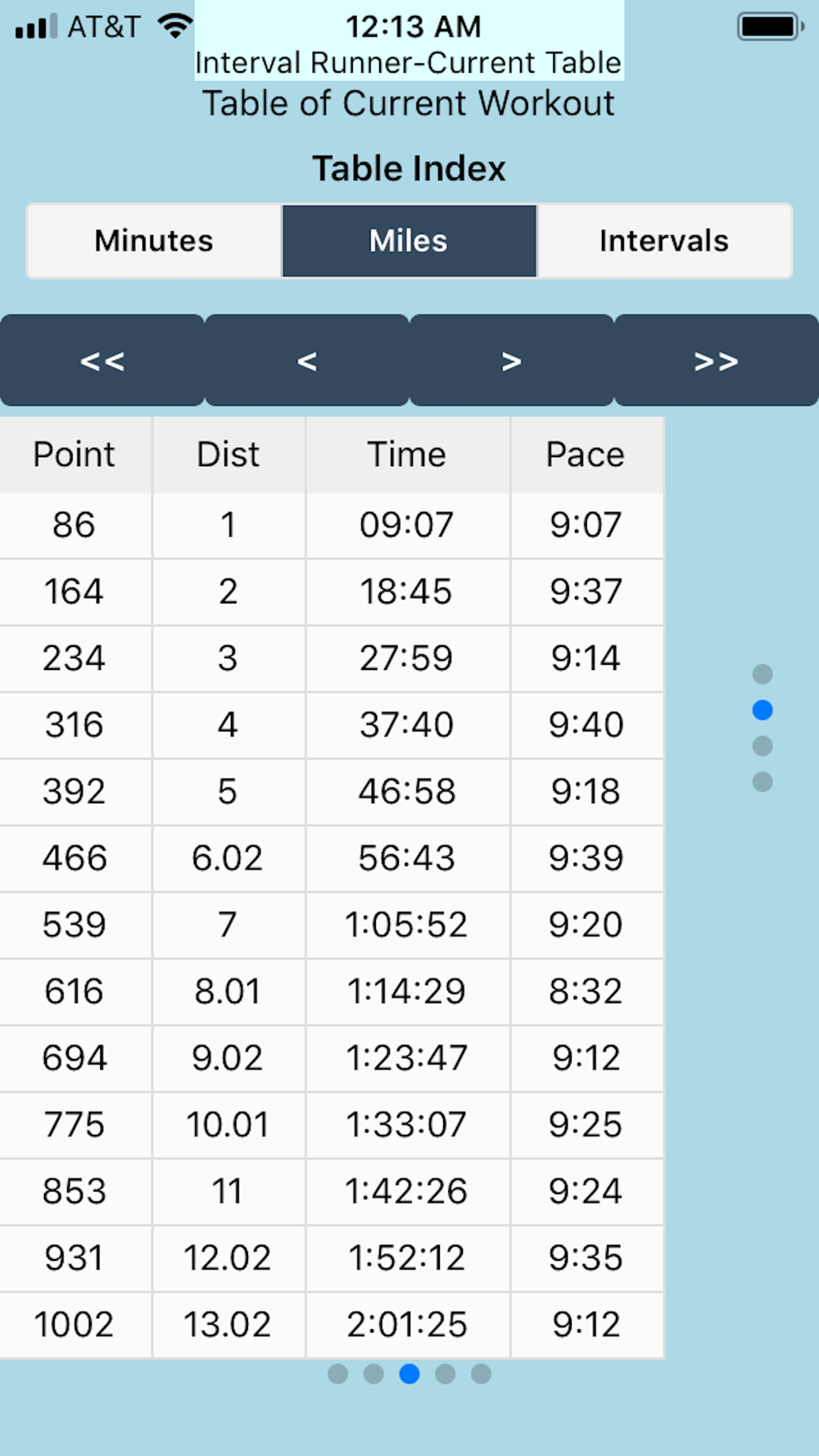Tap the Point column header
This screenshot has height=1456, width=819.
tap(75, 454)
